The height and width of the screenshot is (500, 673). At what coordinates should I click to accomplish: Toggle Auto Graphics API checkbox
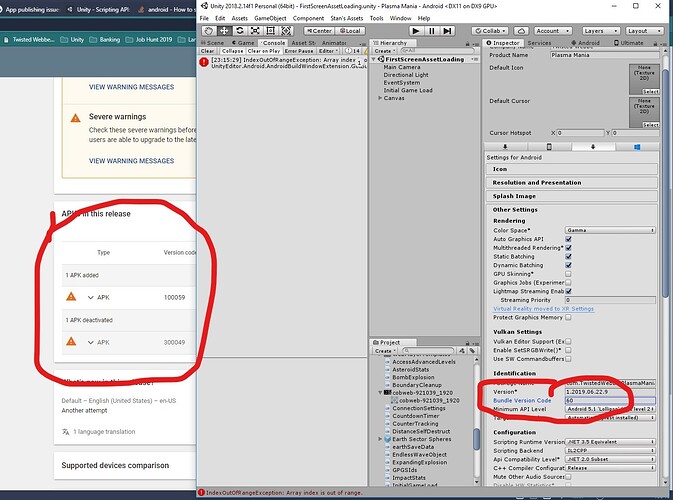click(568, 239)
